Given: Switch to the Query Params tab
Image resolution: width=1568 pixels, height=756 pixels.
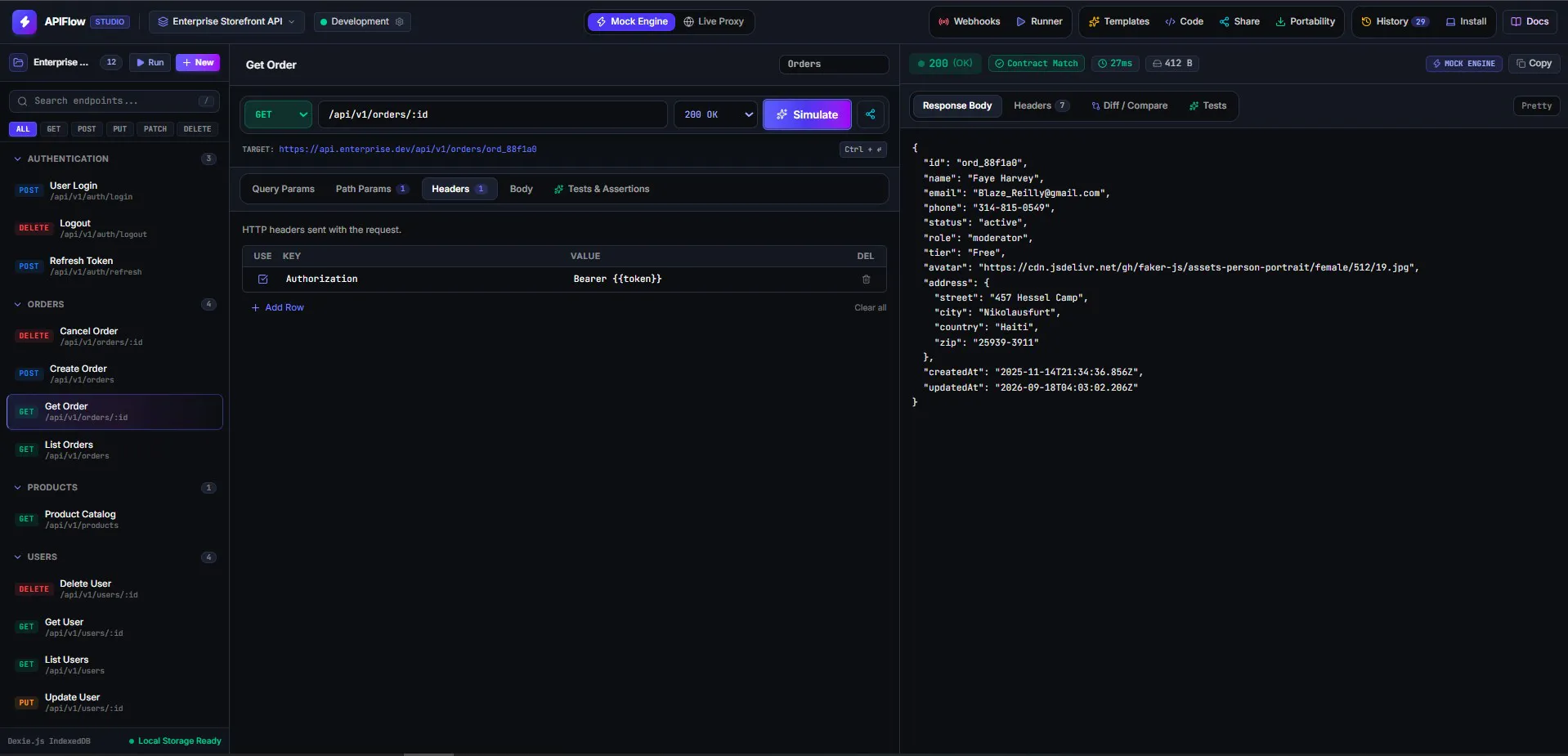Looking at the screenshot, I should (x=283, y=190).
